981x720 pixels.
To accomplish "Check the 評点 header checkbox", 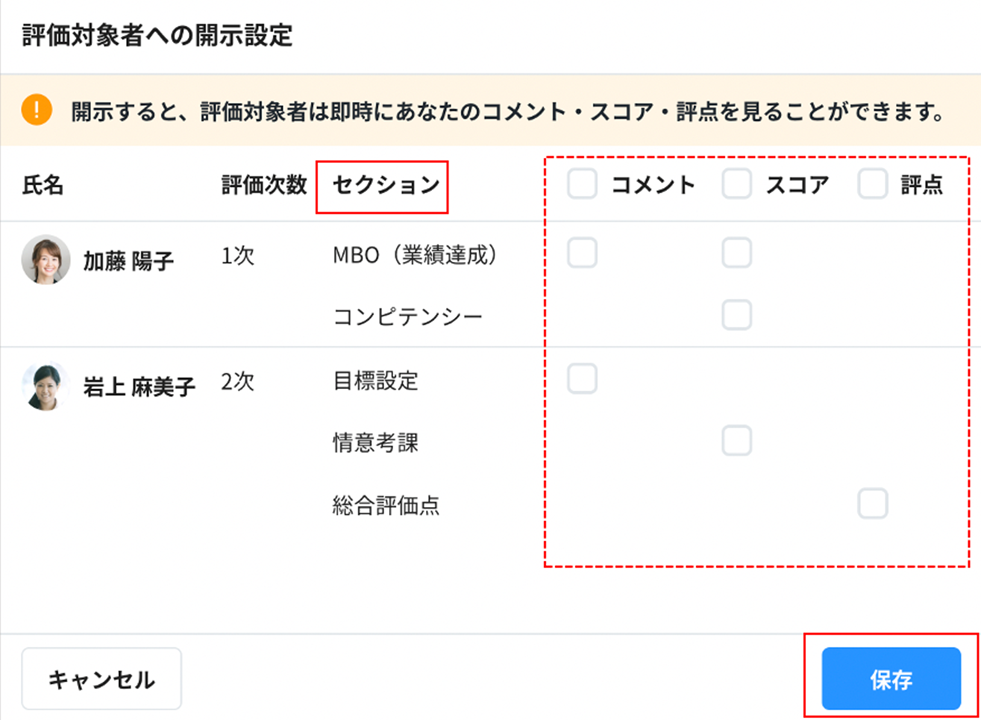I will click(x=872, y=184).
